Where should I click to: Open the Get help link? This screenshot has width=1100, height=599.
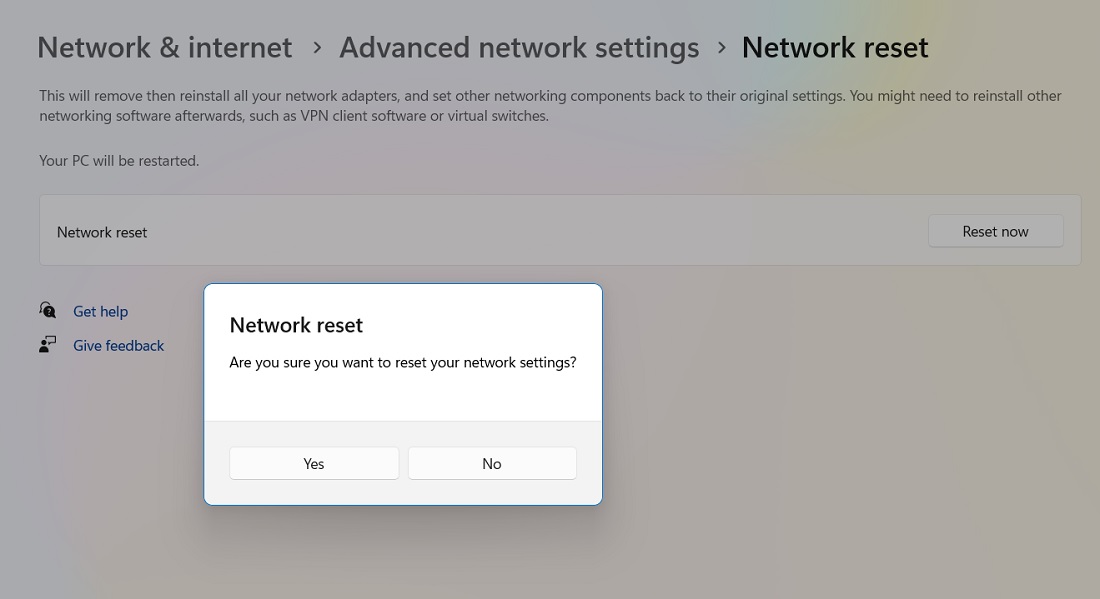[100, 311]
